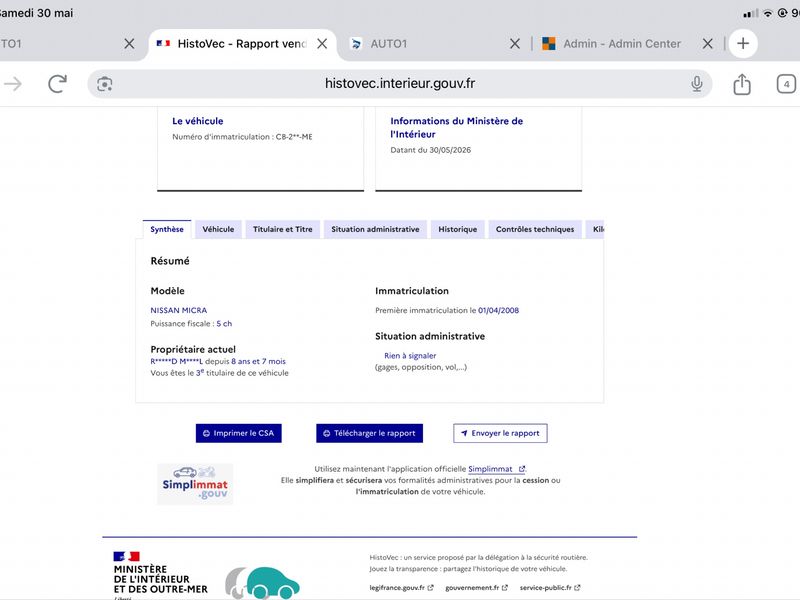Image resolution: width=800 pixels, height=600 pixels.
Task: View the Historique tab
Action: [458, 230]
